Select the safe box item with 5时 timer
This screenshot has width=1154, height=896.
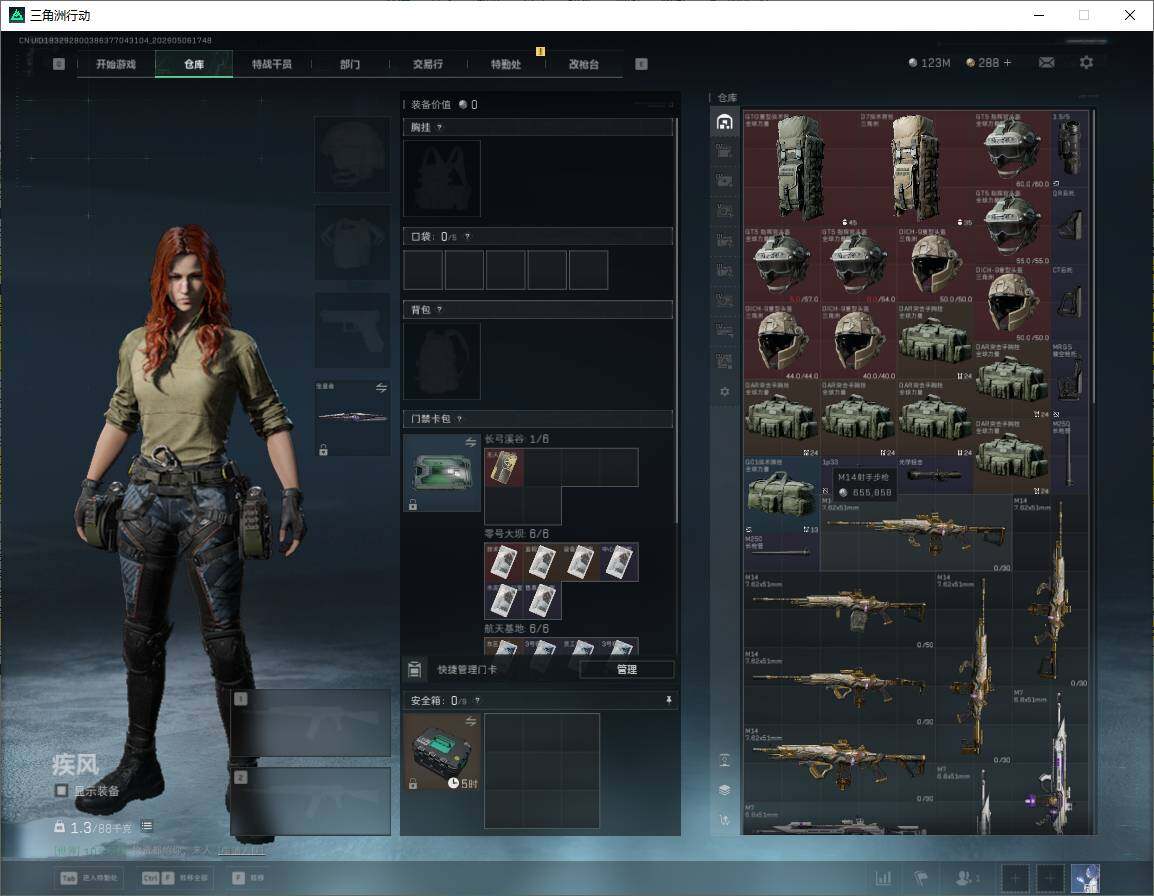[x=442, y=752]
